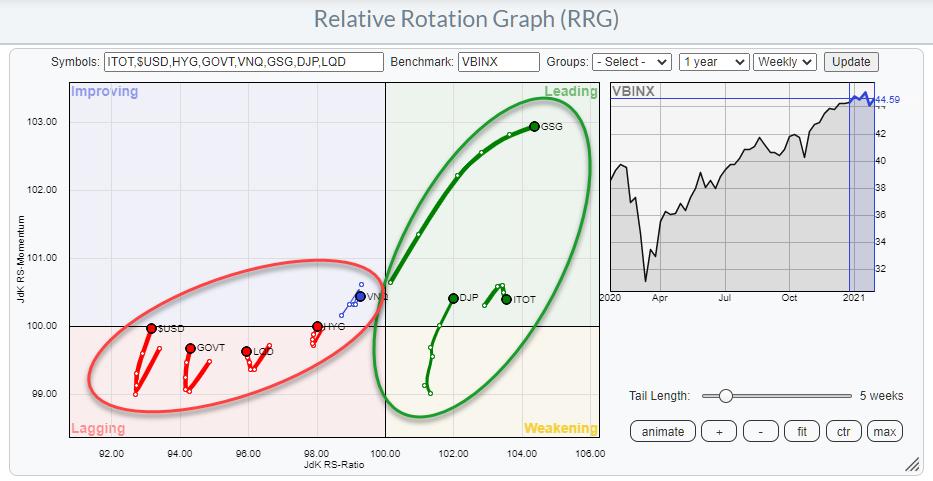This screenshot has width=933, height=481.
Task: Click the Benchmark VBINX input field
Action: tap(498, 62)
